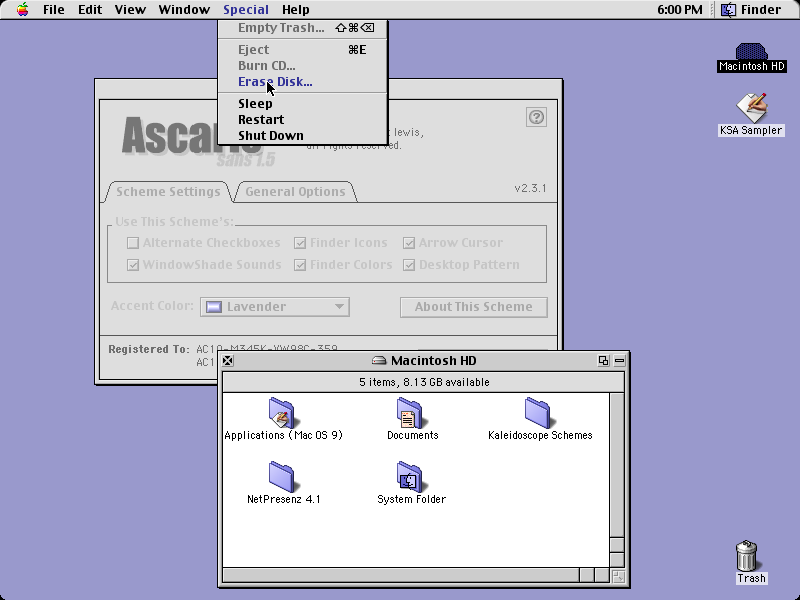Select the System Folder icon
This screenshot has width=800, height=600.
click(x=410, y=477)
